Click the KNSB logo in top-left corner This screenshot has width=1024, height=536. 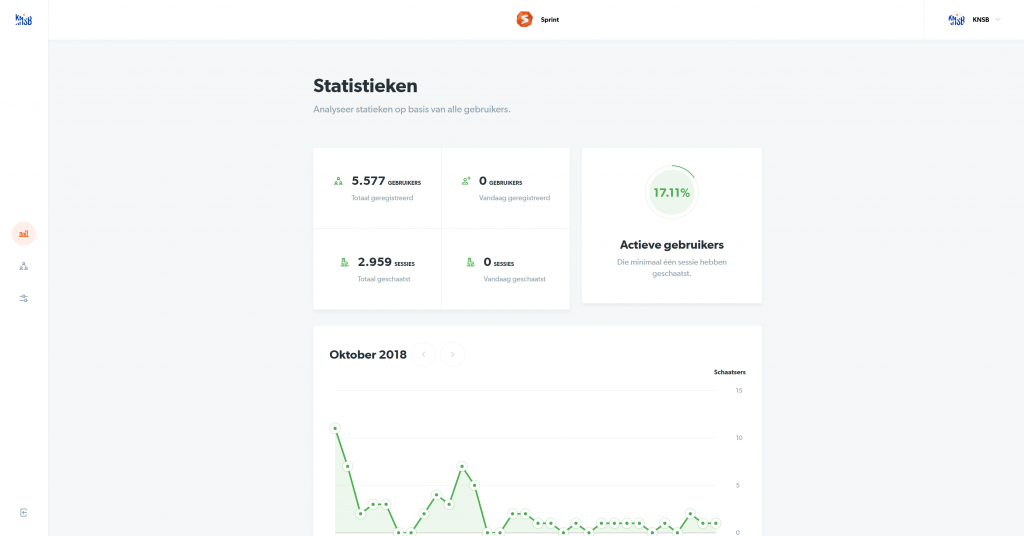click(x=23, y=19)
